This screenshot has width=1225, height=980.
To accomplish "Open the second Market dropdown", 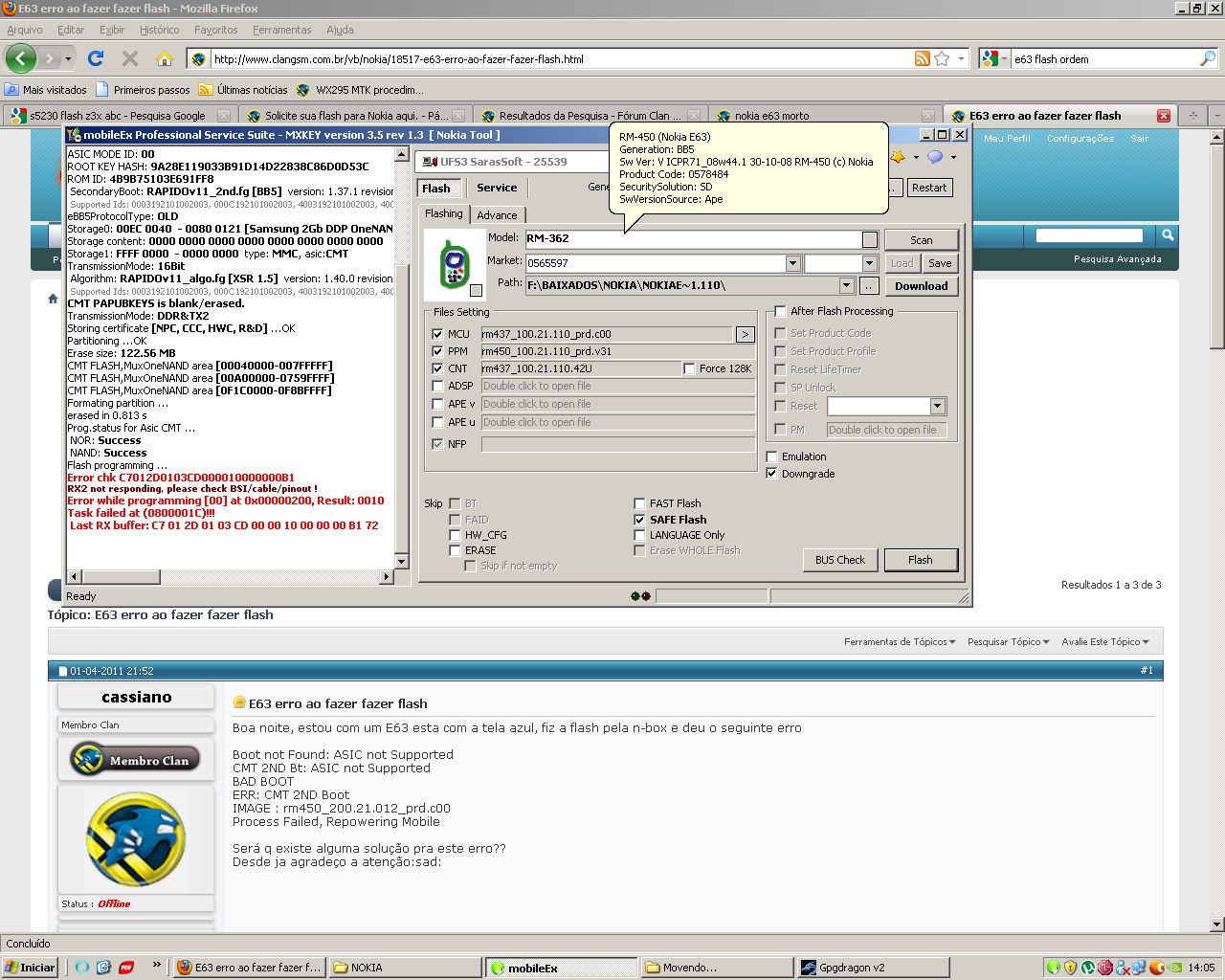I will (x=869, y=263).
